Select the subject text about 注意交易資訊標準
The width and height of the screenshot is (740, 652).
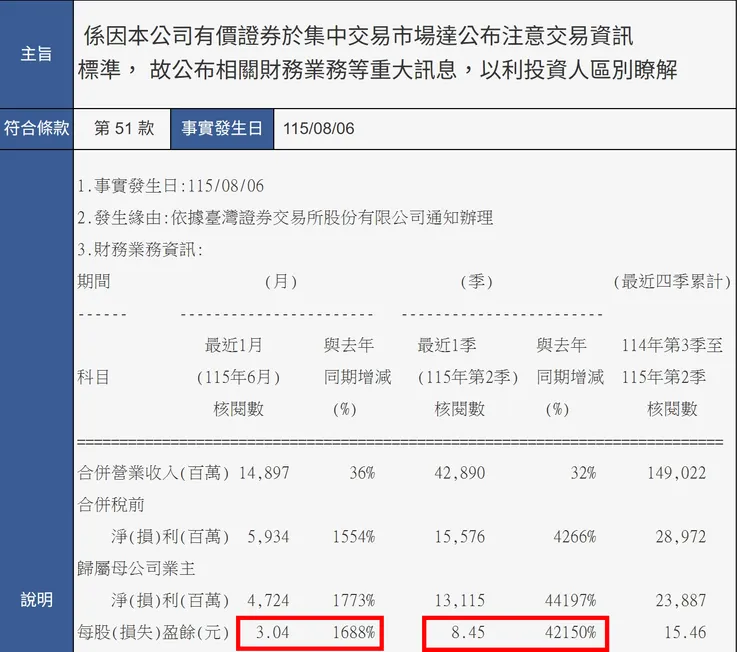(x=378, y=53)
